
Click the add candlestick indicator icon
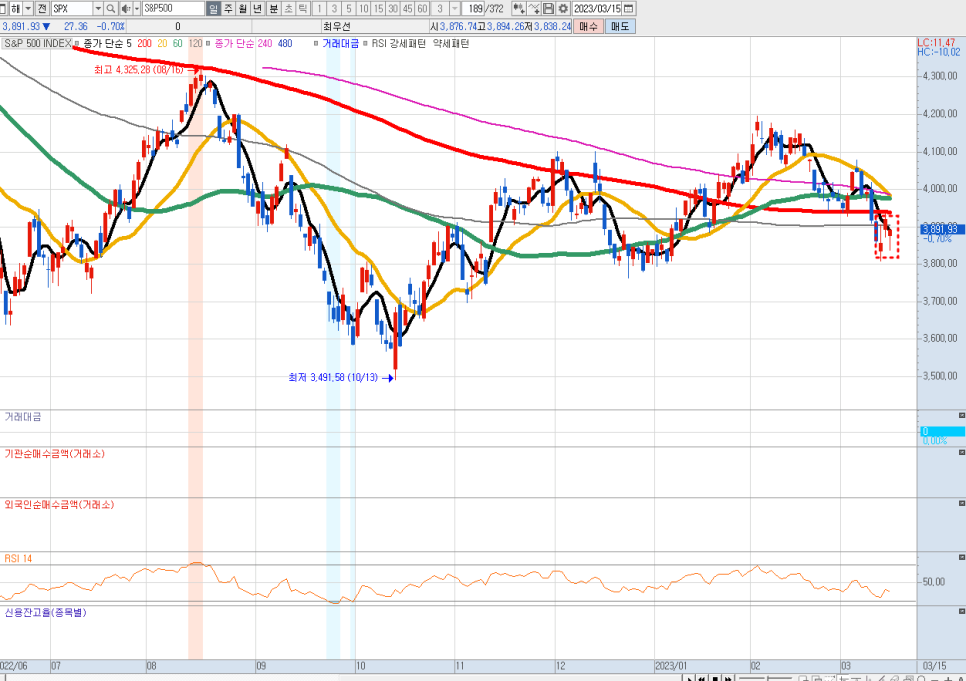tap(519, 9)
